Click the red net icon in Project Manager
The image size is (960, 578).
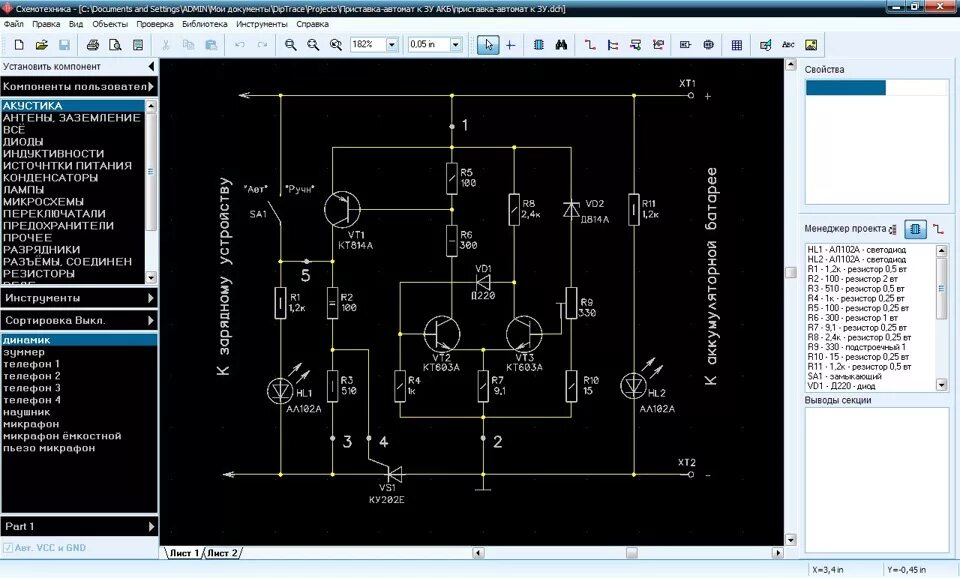coord(938,229)
